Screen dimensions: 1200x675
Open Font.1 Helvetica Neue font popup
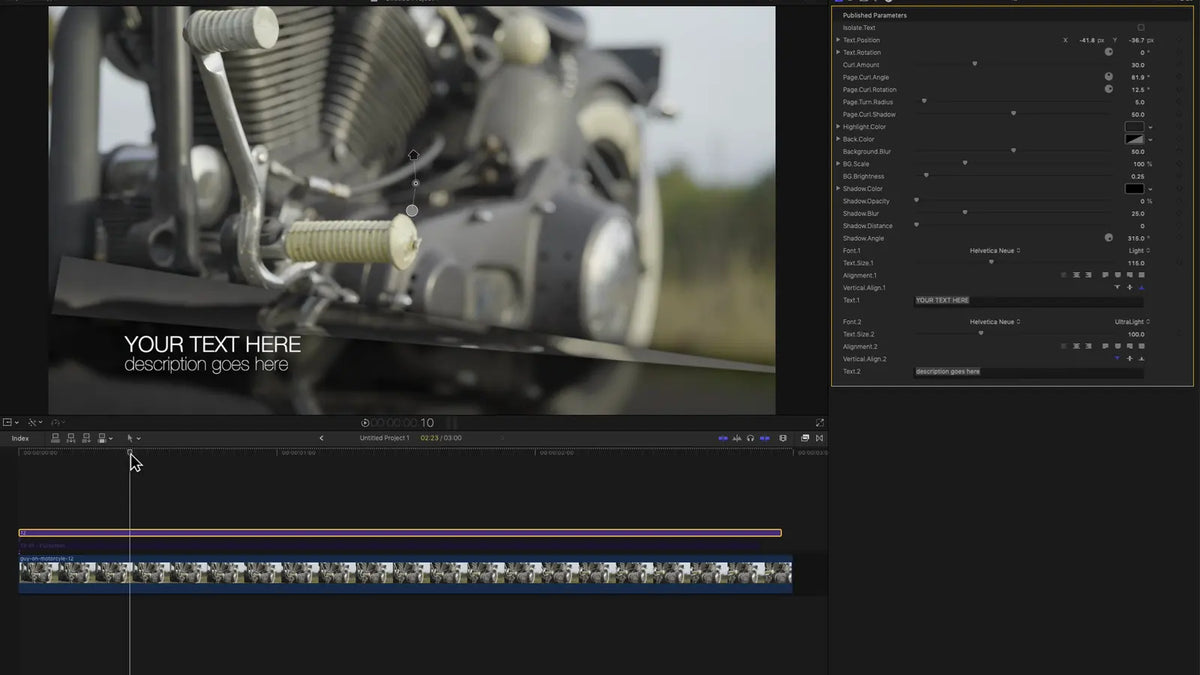click(995, 251)
